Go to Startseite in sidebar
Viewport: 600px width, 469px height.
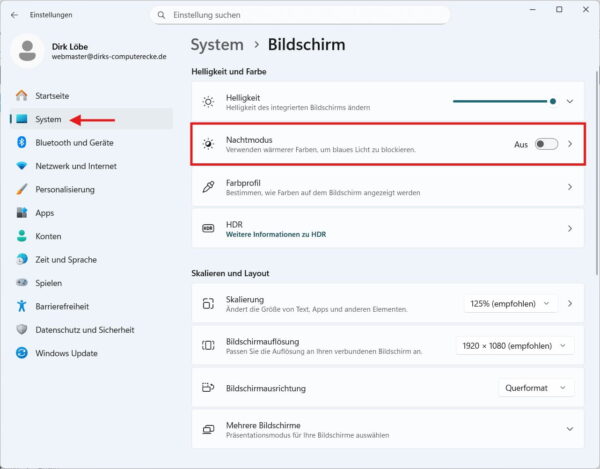click(x=91, y=96)
